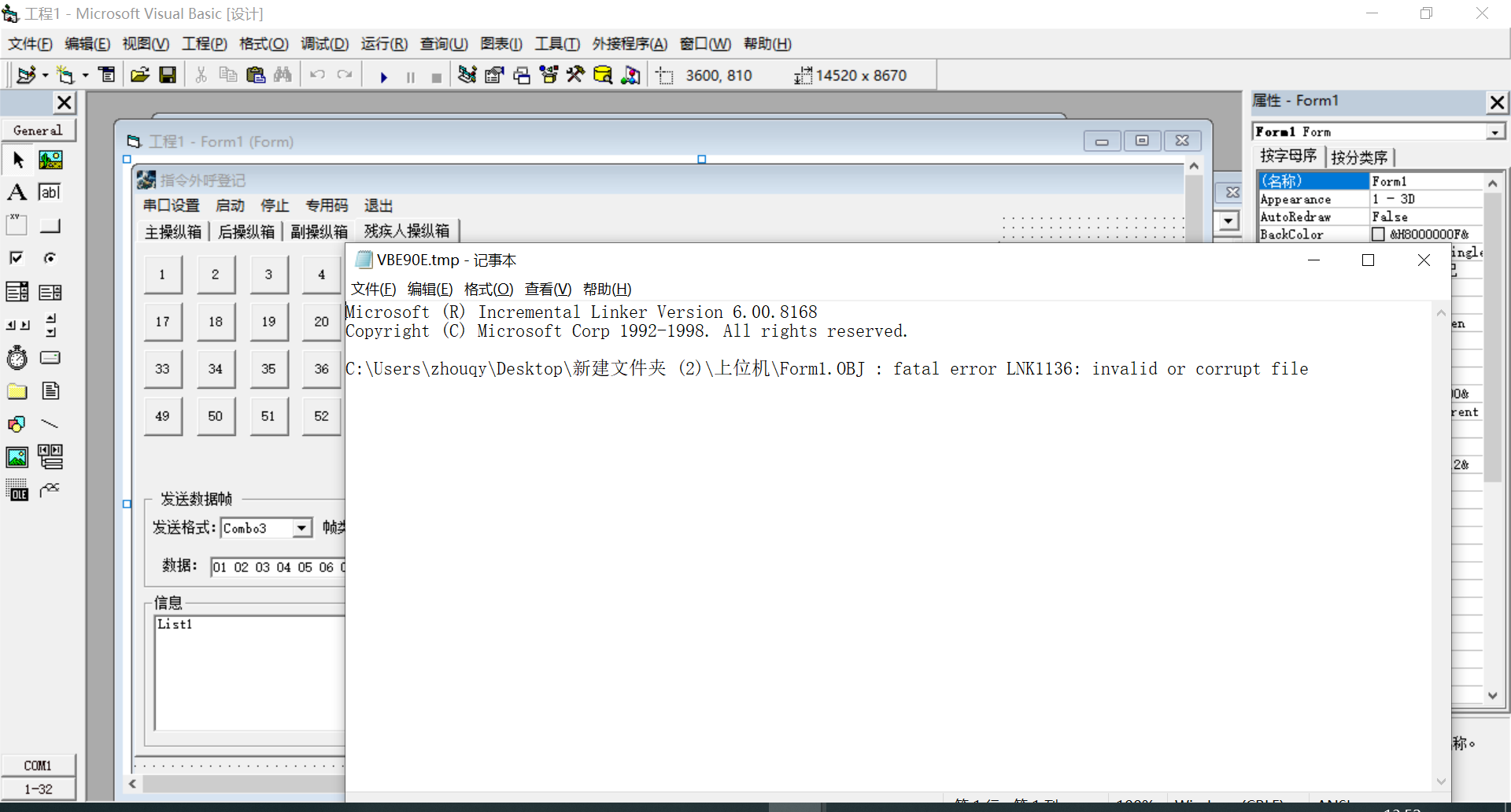Viewport: 1511px width, 812px height.
Task: Open Notepad's 查看(V) menu
Action: [x=549, y=290]
